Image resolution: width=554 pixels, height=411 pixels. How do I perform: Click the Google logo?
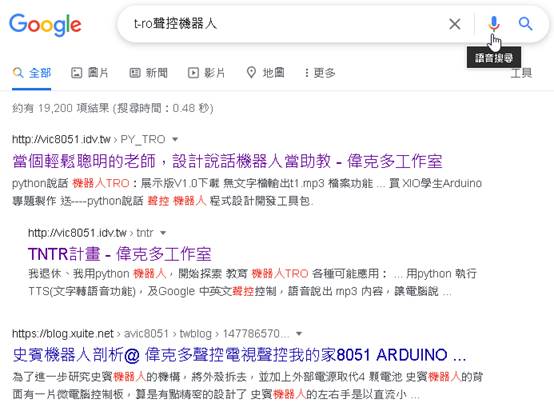[x=45, y=25]
